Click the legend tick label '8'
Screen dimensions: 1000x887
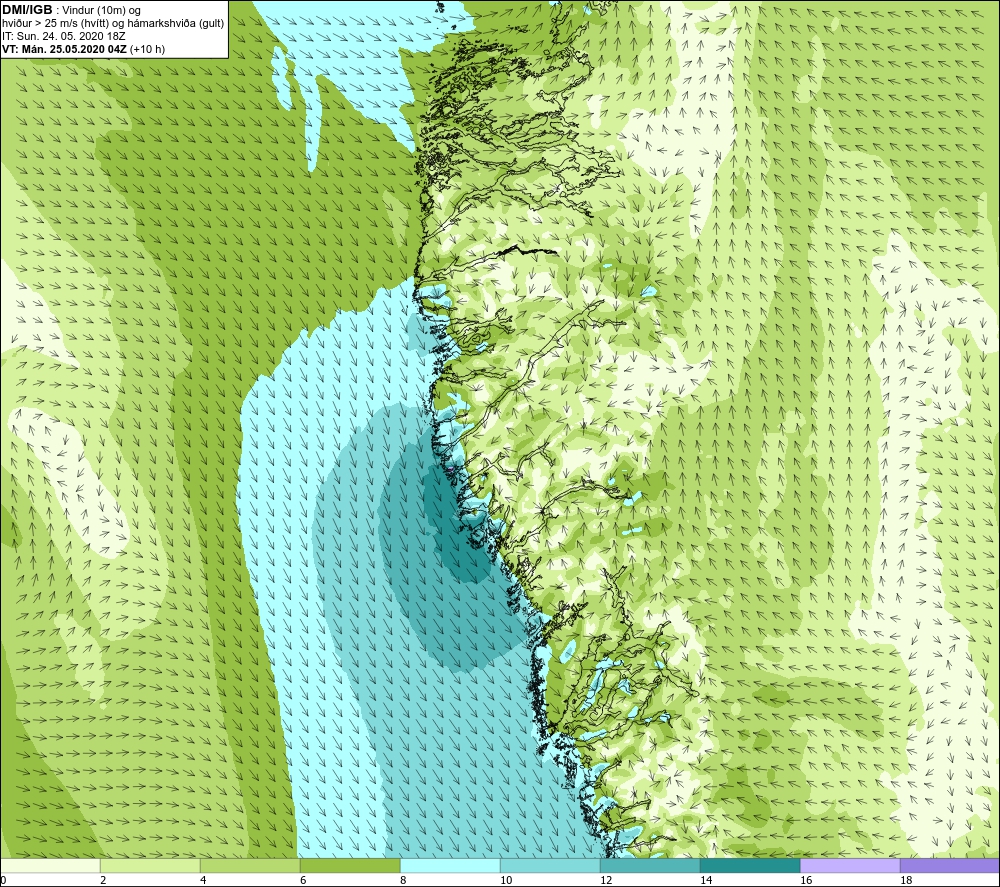tap(403, 880)
